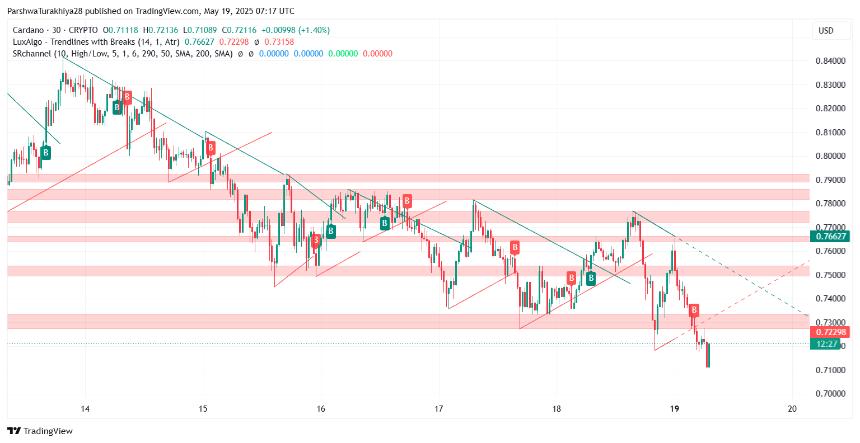Click the 0.78000 price axis label
The width and height of the screenshot is (860, 443).
point(830,203)
